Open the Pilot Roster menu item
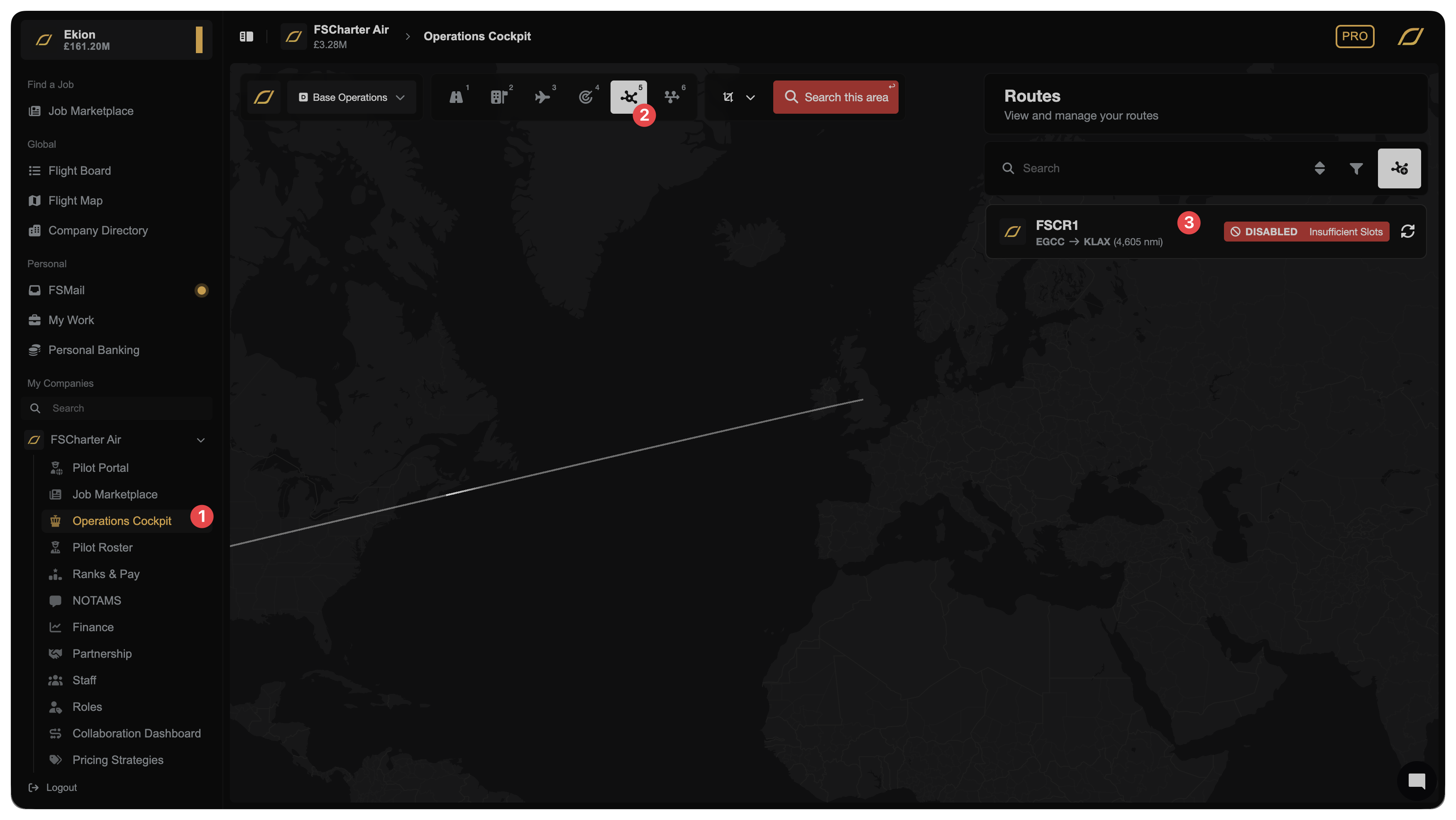Image resolution: width=1456 pixels, height=820 pixels. coord(102,547)
